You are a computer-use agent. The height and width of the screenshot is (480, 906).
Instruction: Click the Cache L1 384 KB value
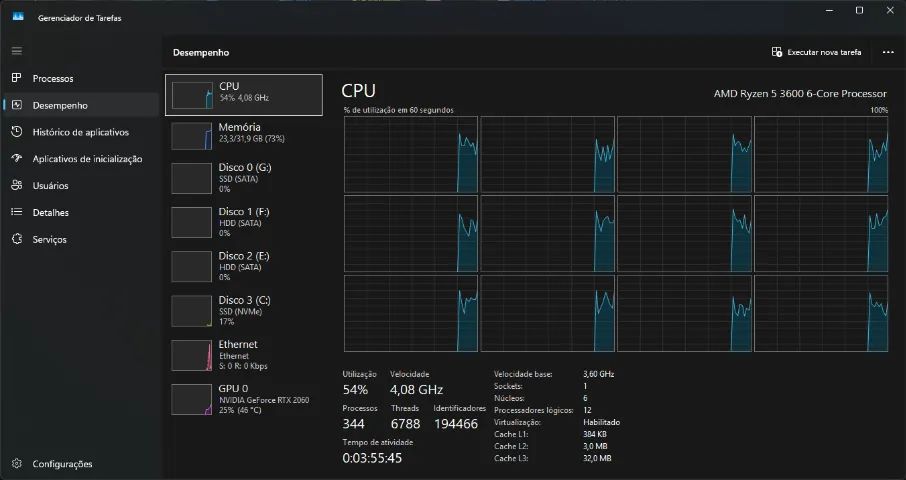(x=595, y=434)
